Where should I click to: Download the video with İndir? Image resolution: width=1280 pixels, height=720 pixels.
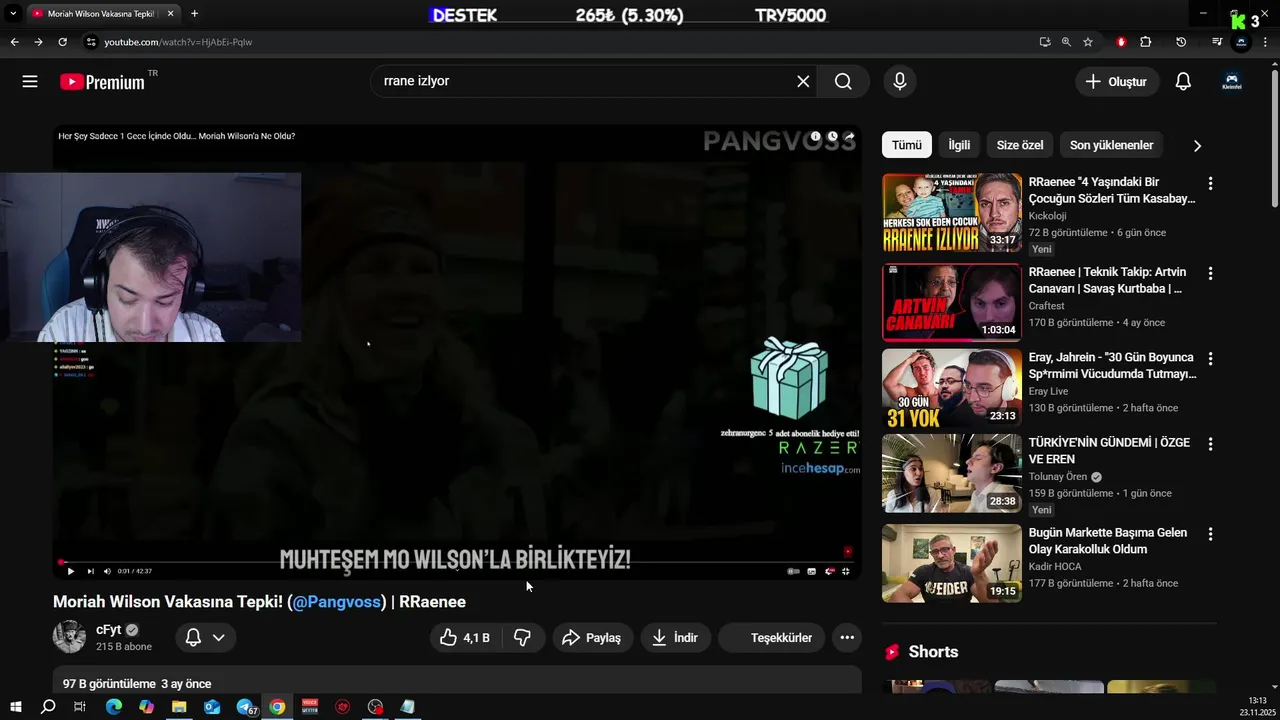tap(675, 637)
